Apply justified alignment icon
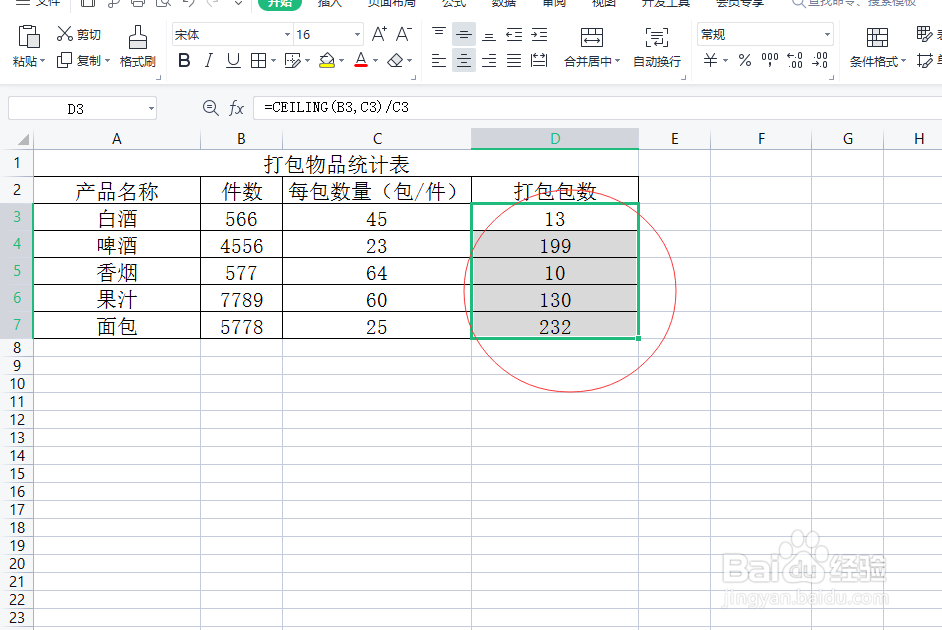This screenshot has width=942, height=630. point(514,61)
